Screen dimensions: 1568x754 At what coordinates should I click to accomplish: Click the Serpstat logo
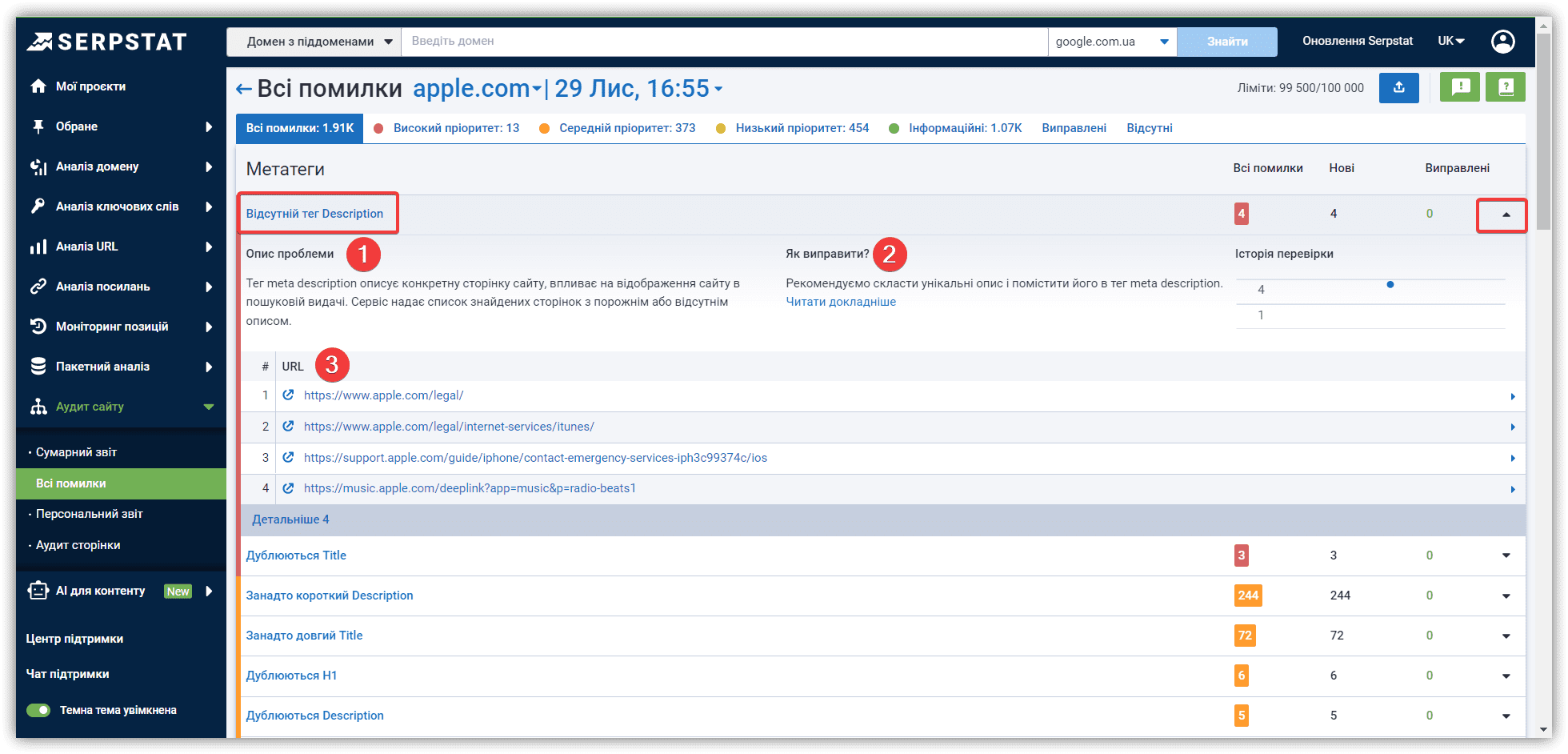(106, 42)
